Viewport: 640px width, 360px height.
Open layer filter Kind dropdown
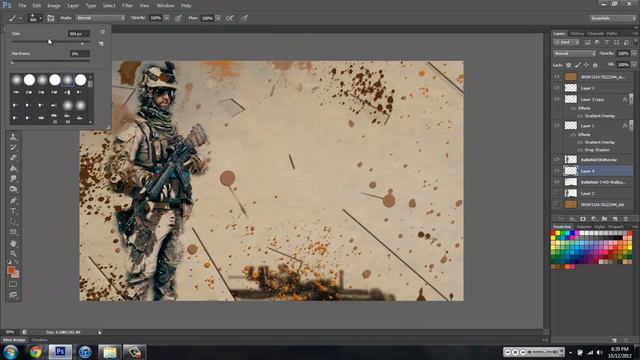coord(567,42)
